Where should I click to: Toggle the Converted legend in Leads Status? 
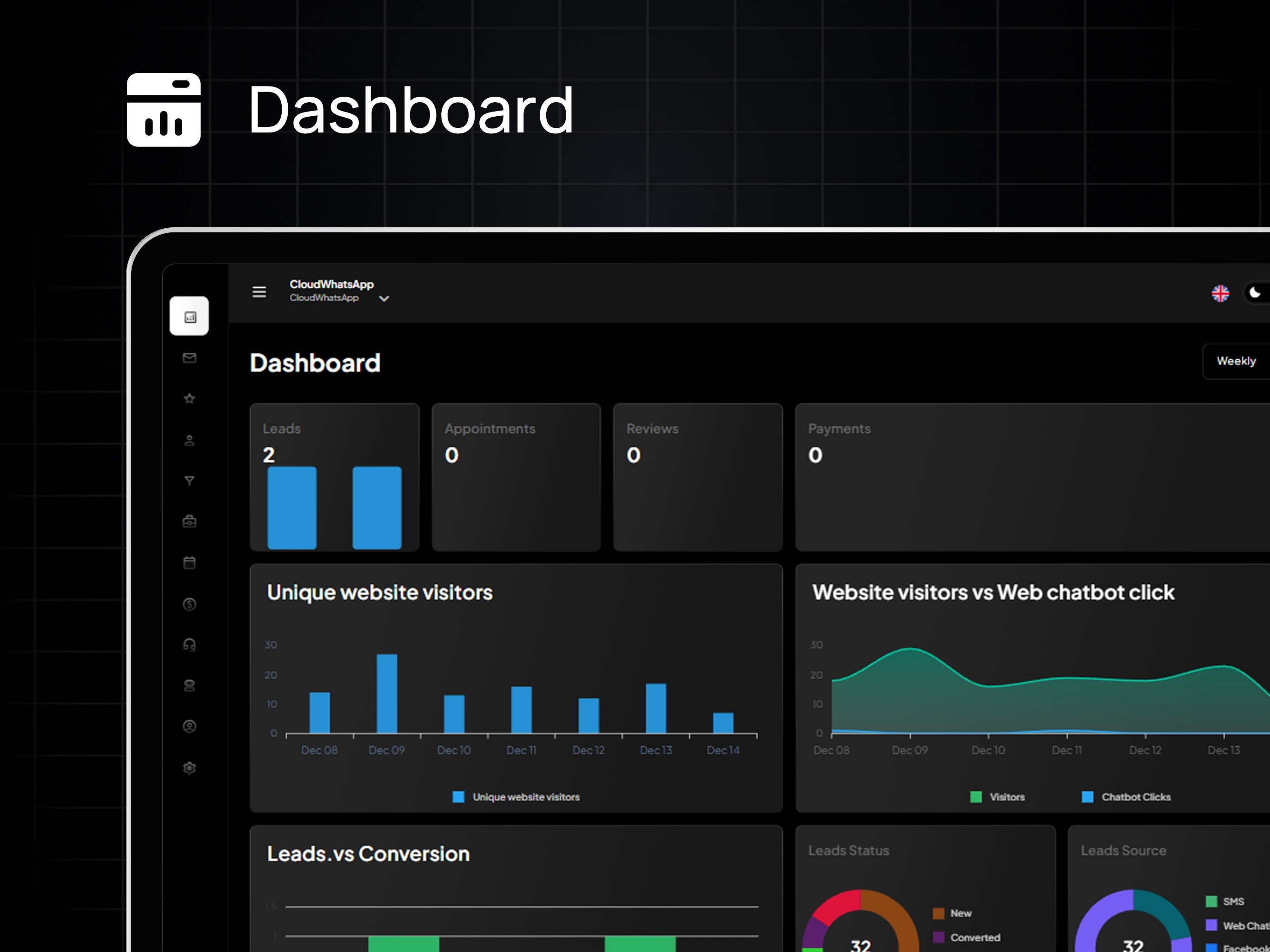tap(967, 938)
